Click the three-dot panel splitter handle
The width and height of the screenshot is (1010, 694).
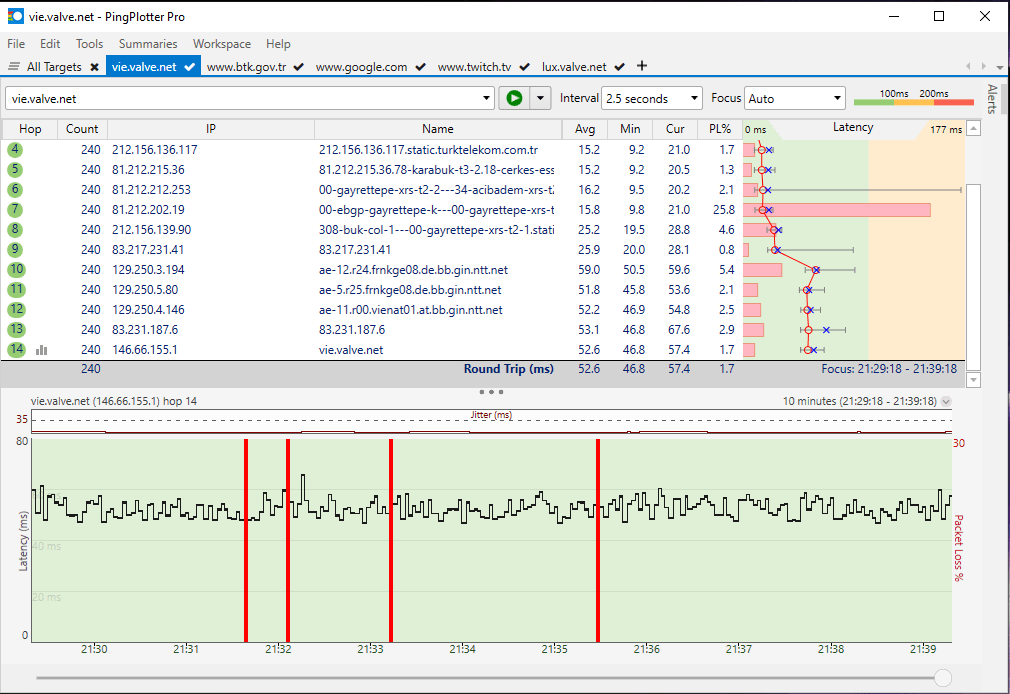tap(491, 391)
